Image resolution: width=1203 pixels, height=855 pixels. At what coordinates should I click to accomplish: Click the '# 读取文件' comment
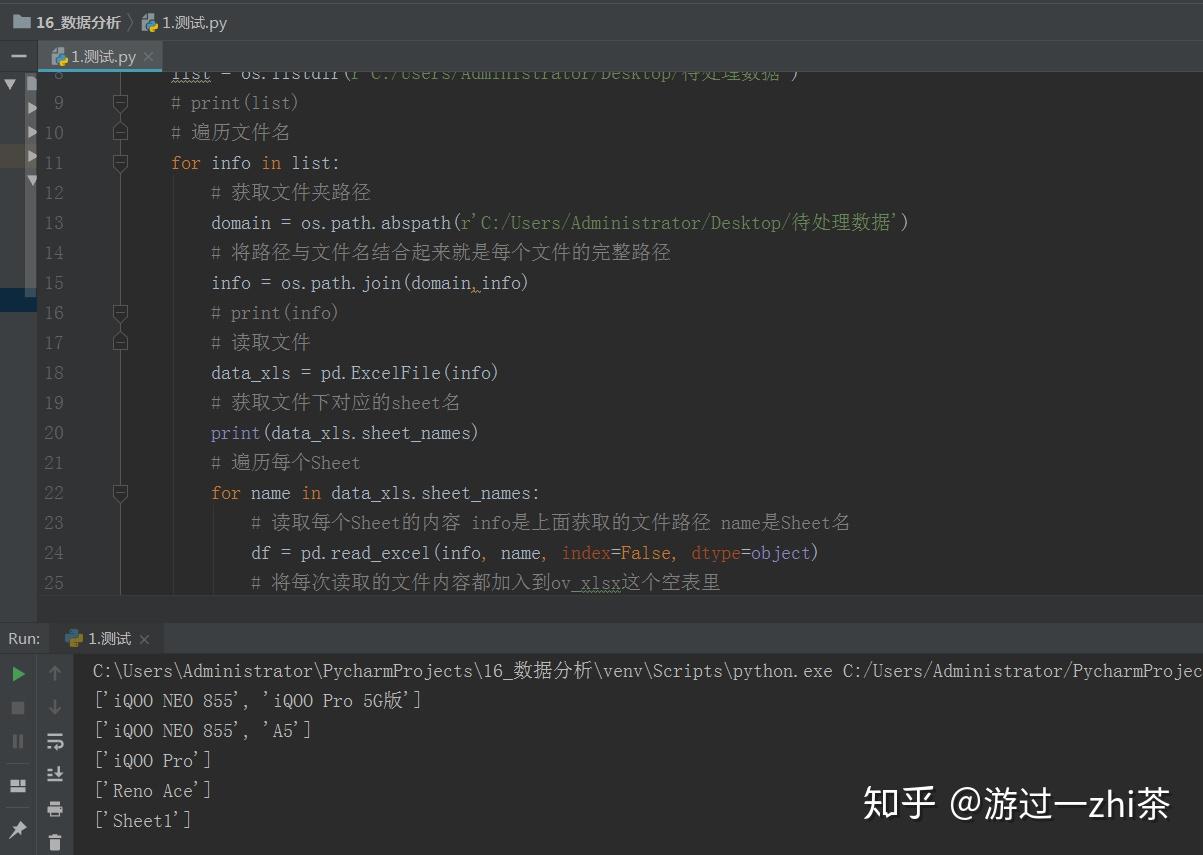261,342
